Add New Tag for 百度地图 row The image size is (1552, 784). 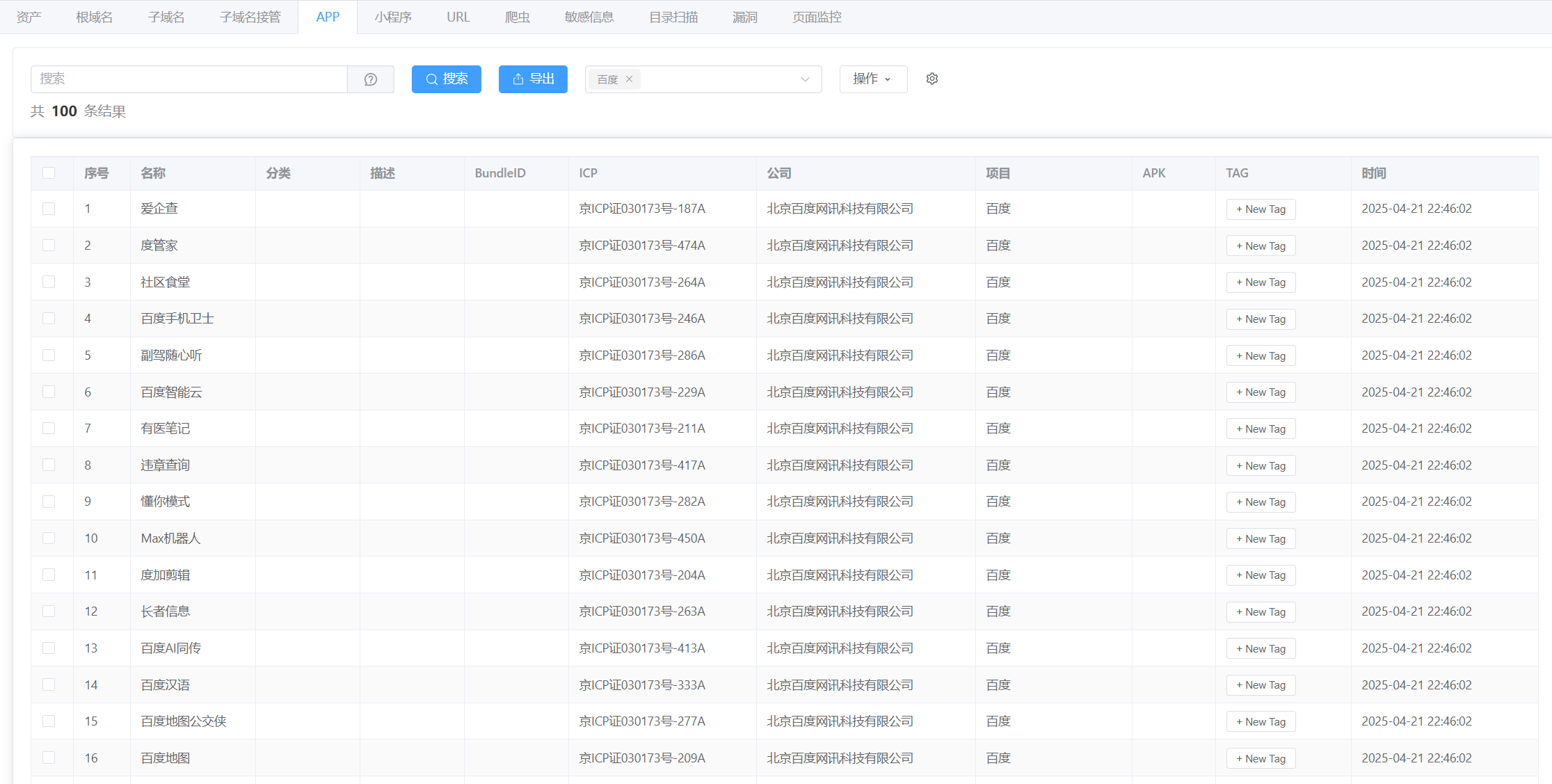(x=1261, y=758)
